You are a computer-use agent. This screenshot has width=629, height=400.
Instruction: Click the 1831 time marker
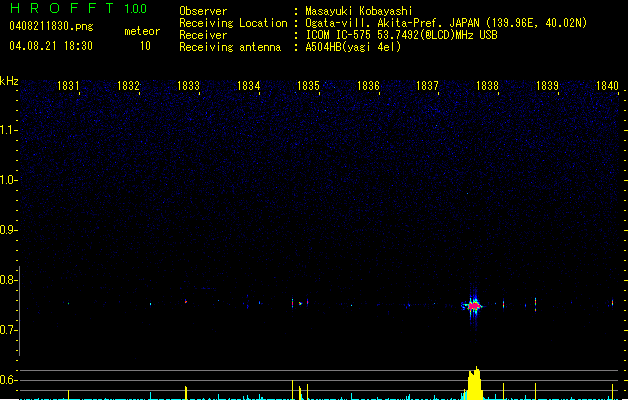[69, 87]
